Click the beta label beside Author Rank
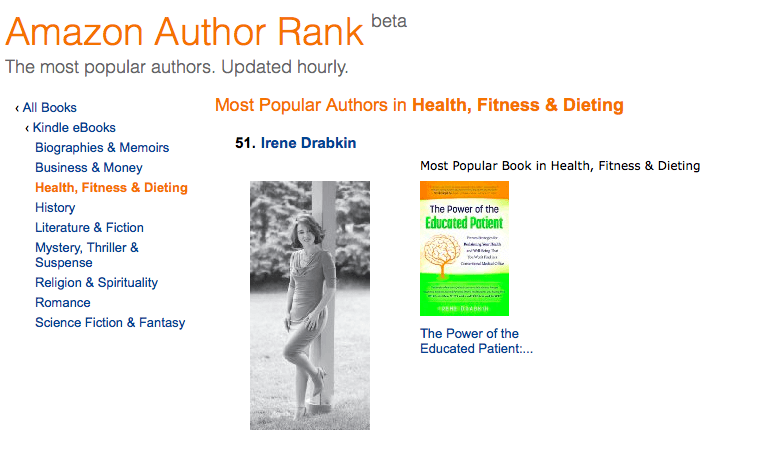 click(x=389, y=21)
